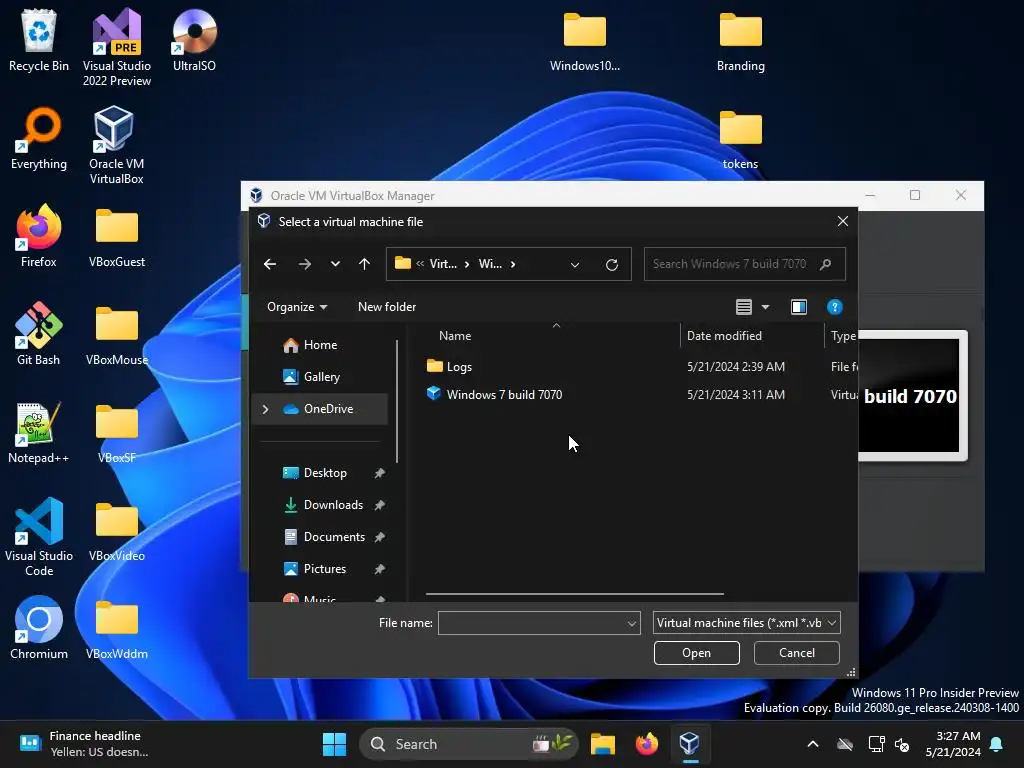
Task: Select Visual Studio Code desktop icon
Action: 39,537
